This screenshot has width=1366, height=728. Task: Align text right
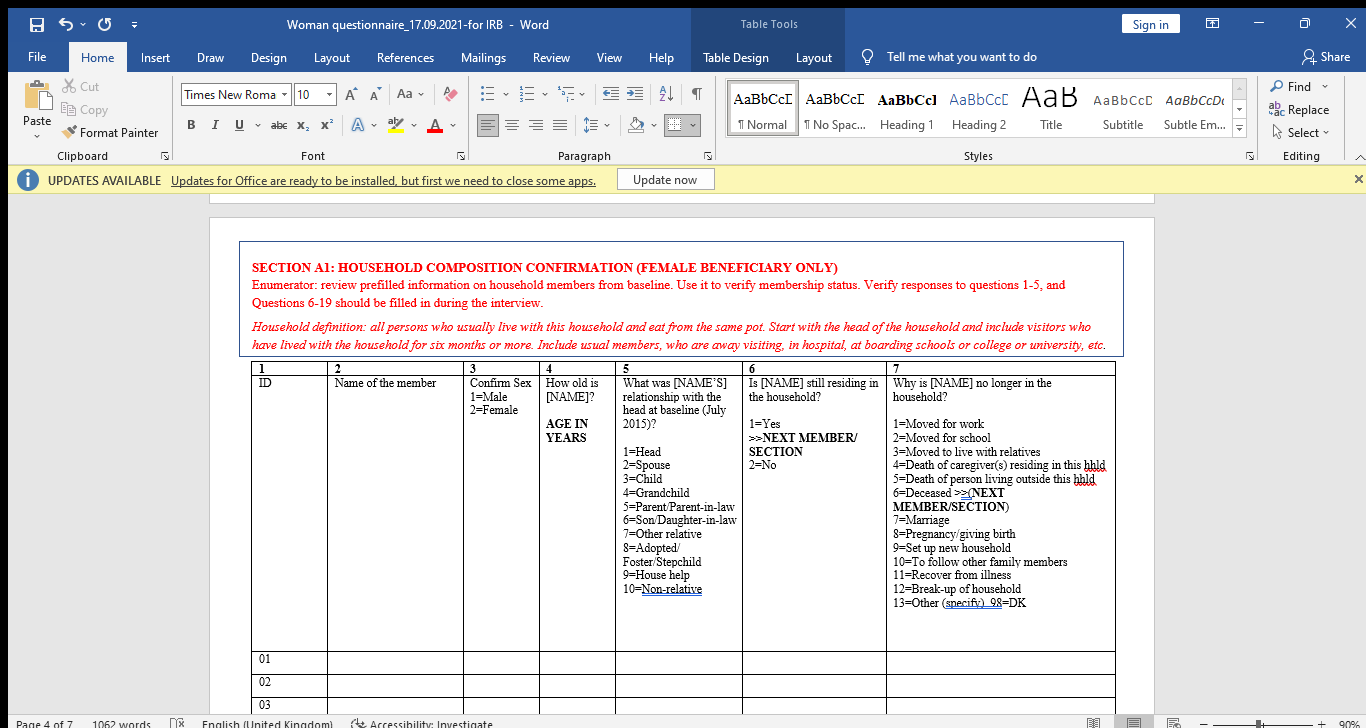(x=536, y=125)
